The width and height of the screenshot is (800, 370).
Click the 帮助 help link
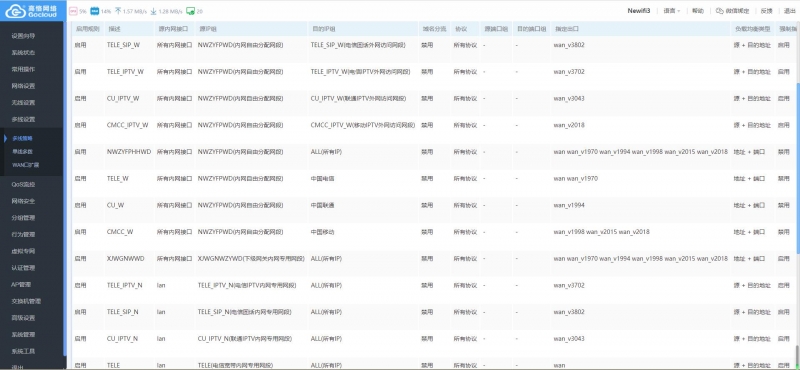[x=698, y=11]
